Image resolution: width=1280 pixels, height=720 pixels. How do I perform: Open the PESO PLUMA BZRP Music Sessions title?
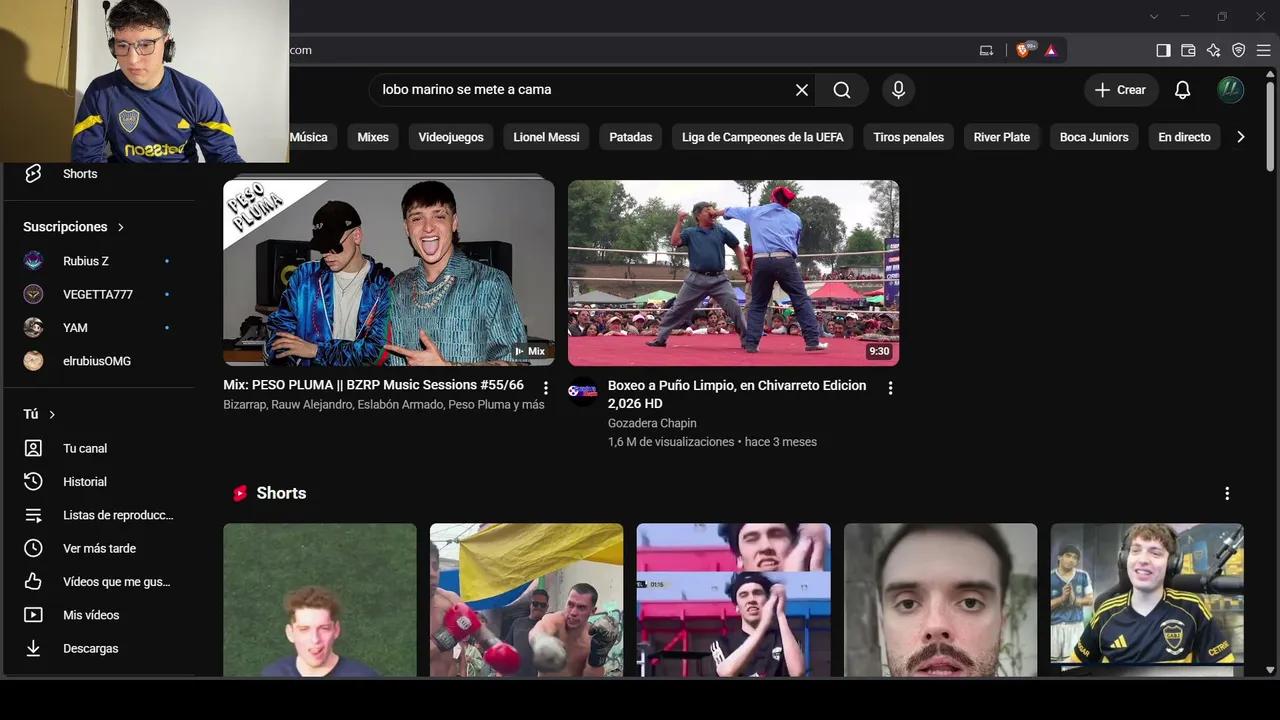[x=374, y=385]
